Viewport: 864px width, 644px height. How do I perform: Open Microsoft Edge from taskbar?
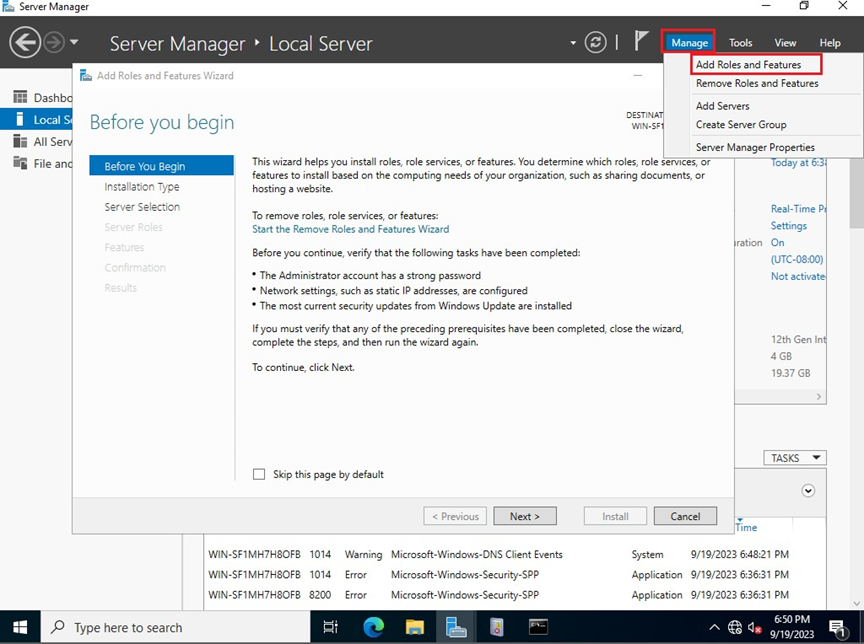(x=373, y=627)
